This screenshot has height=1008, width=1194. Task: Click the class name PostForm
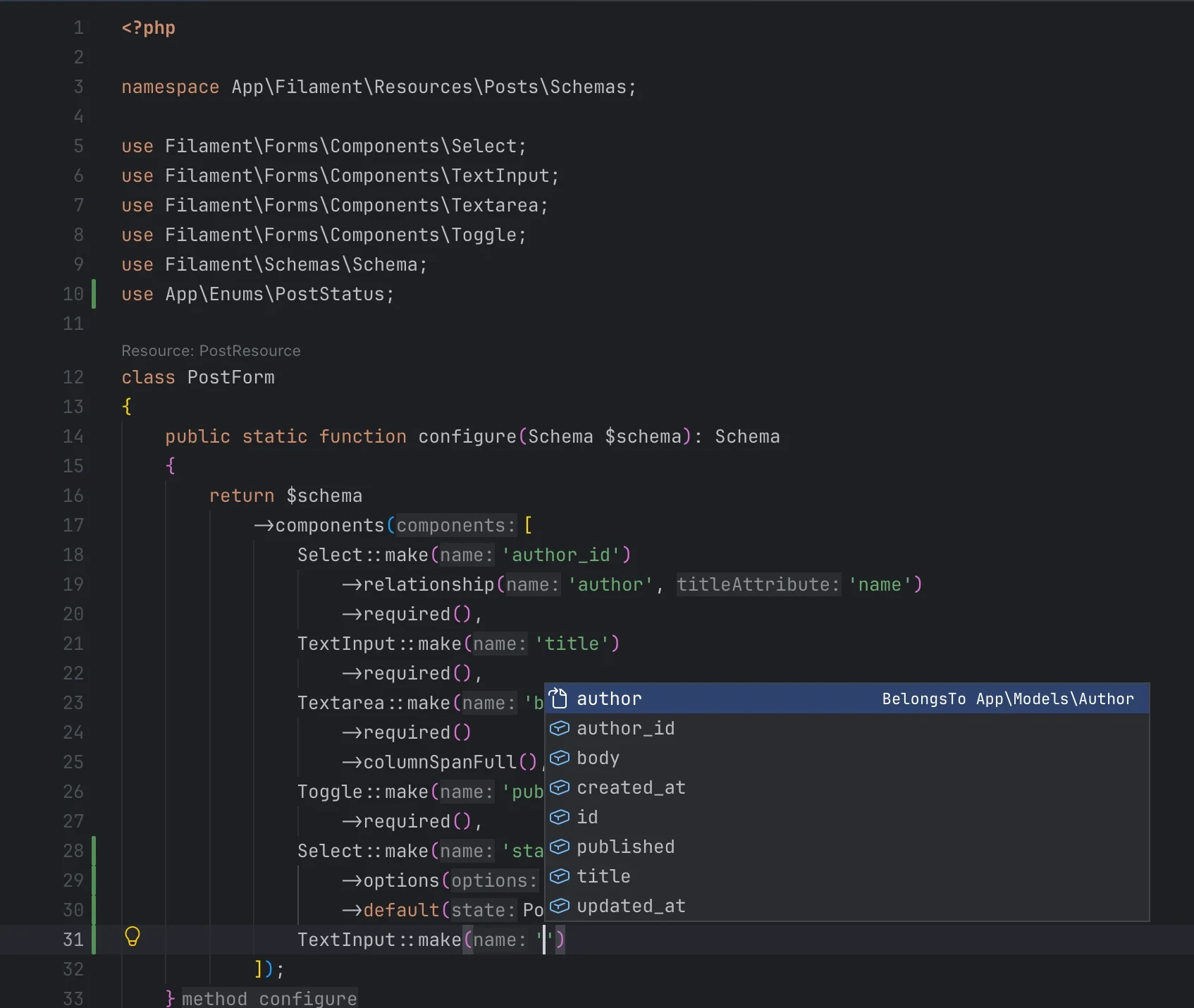231,377
